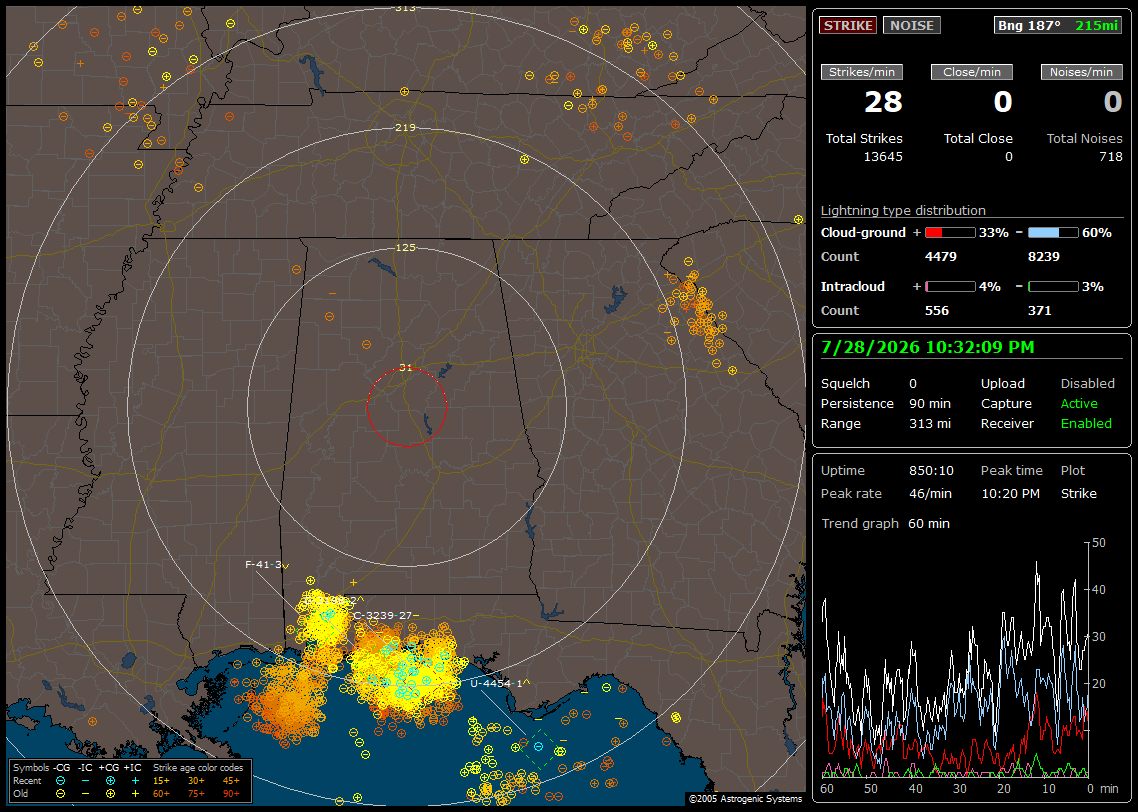This screenshot has width=1138, height=812.
Task: Click the -CG count 8239
Action: pyautogui.click(x=1044, y=257)
